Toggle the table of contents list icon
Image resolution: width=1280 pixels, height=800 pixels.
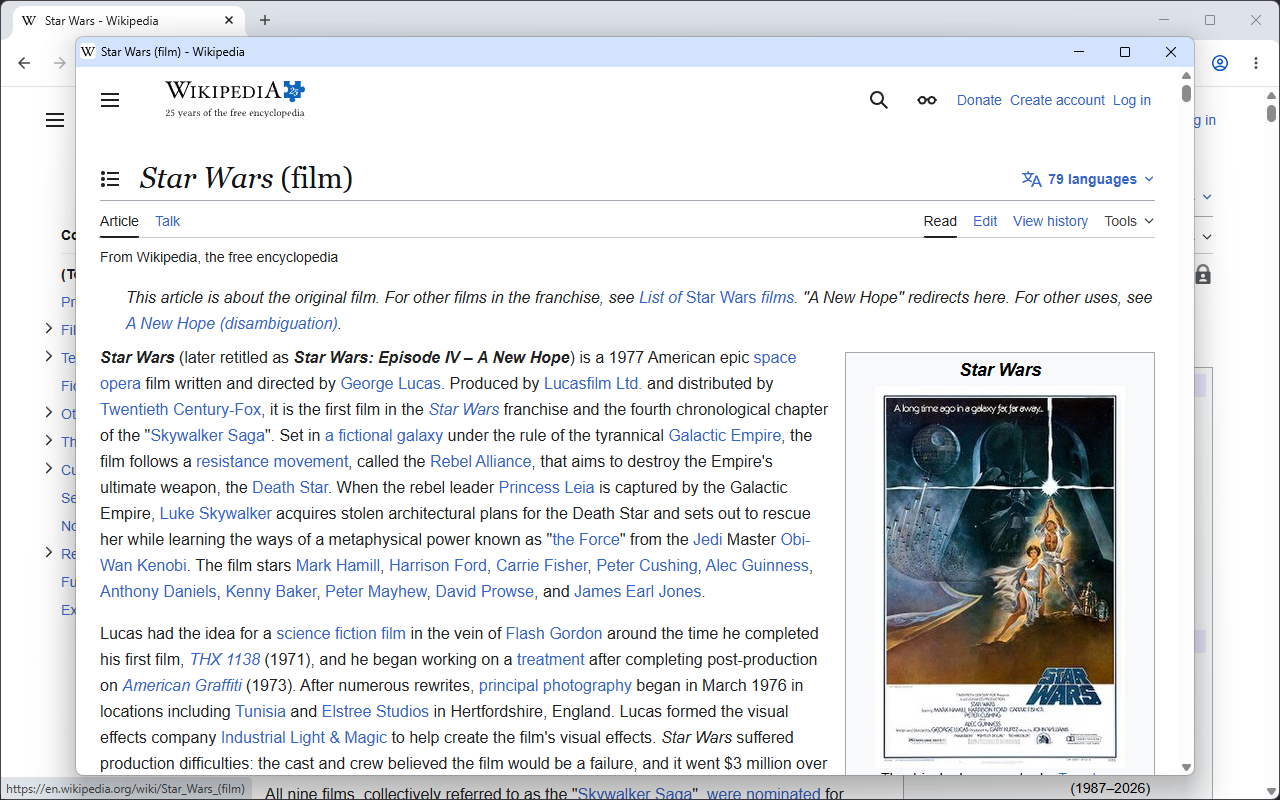pos(110,179)
